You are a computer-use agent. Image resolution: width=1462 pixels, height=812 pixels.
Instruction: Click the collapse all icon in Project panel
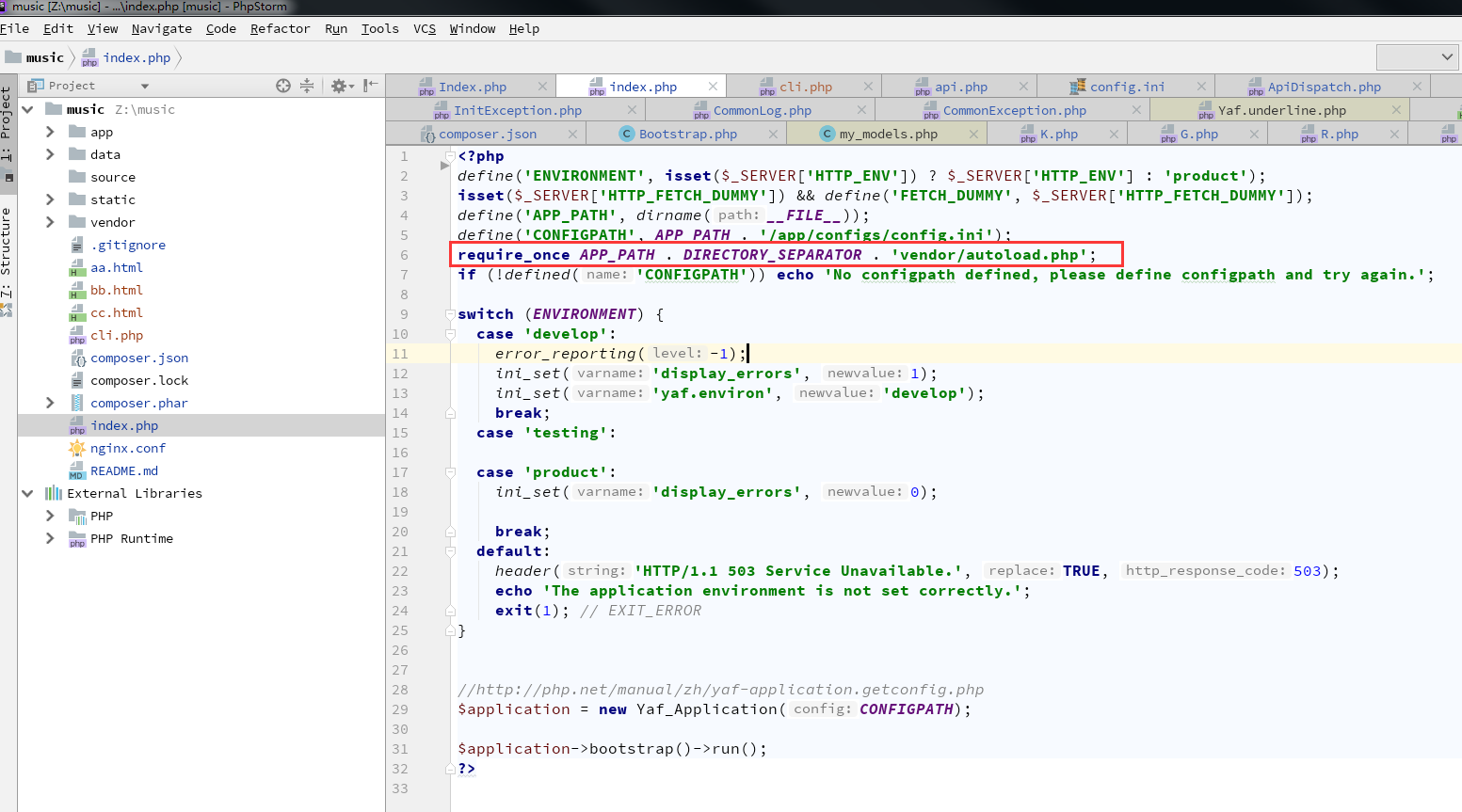pos(307,86)
